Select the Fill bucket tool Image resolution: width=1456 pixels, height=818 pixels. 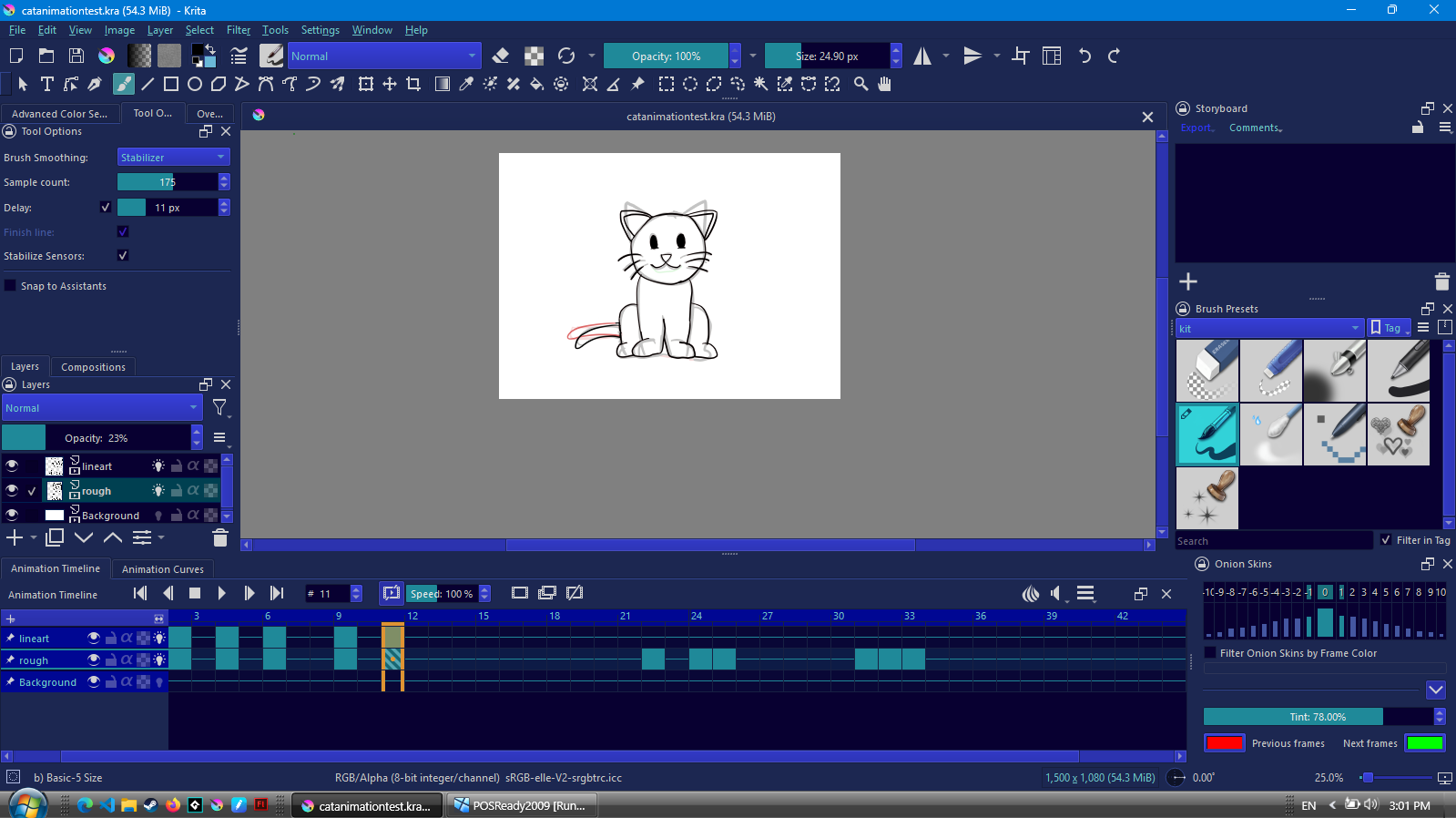[x=537, y=84]
